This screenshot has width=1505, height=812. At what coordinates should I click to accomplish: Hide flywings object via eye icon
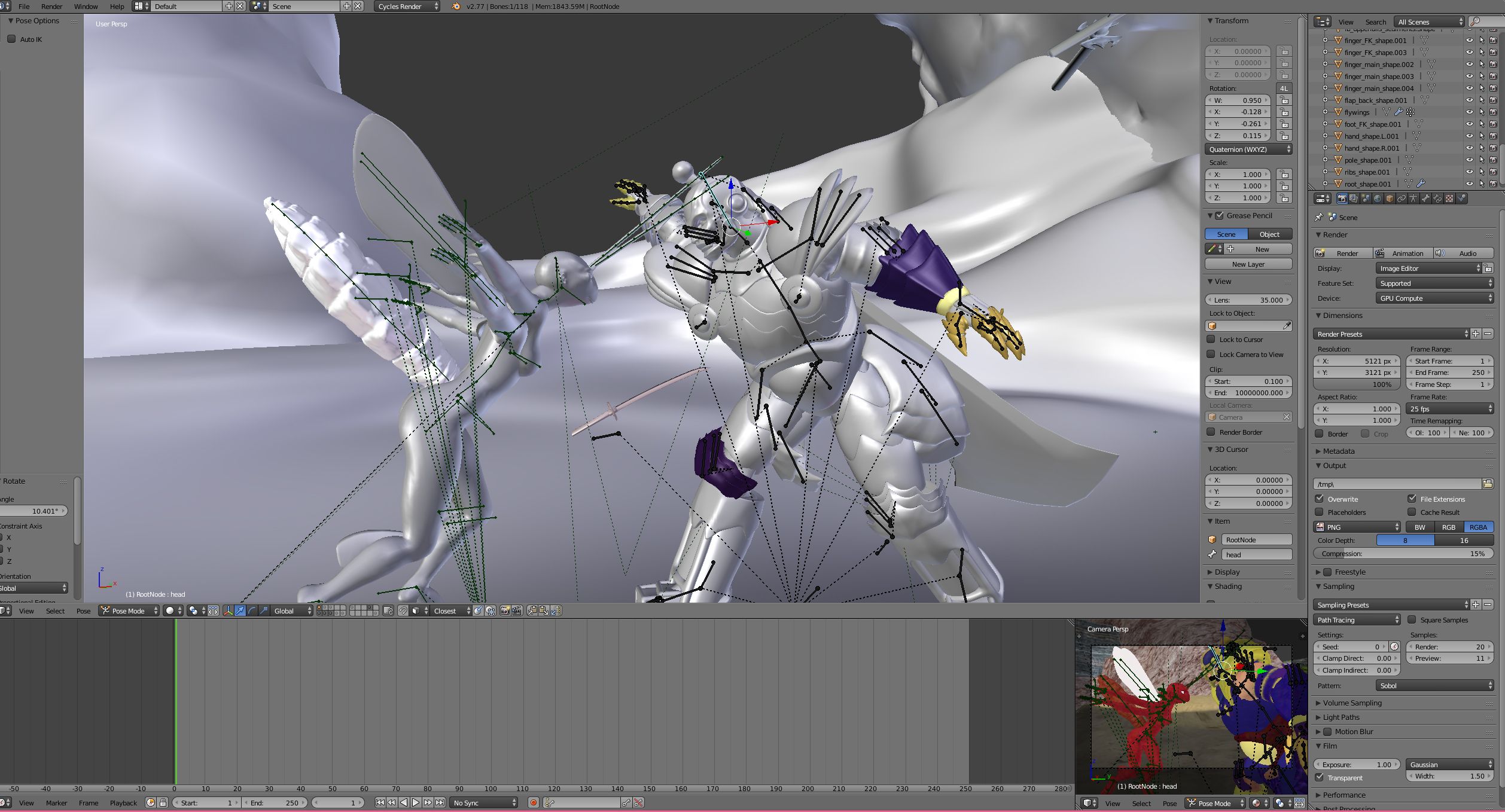(x=1469, y=112)
